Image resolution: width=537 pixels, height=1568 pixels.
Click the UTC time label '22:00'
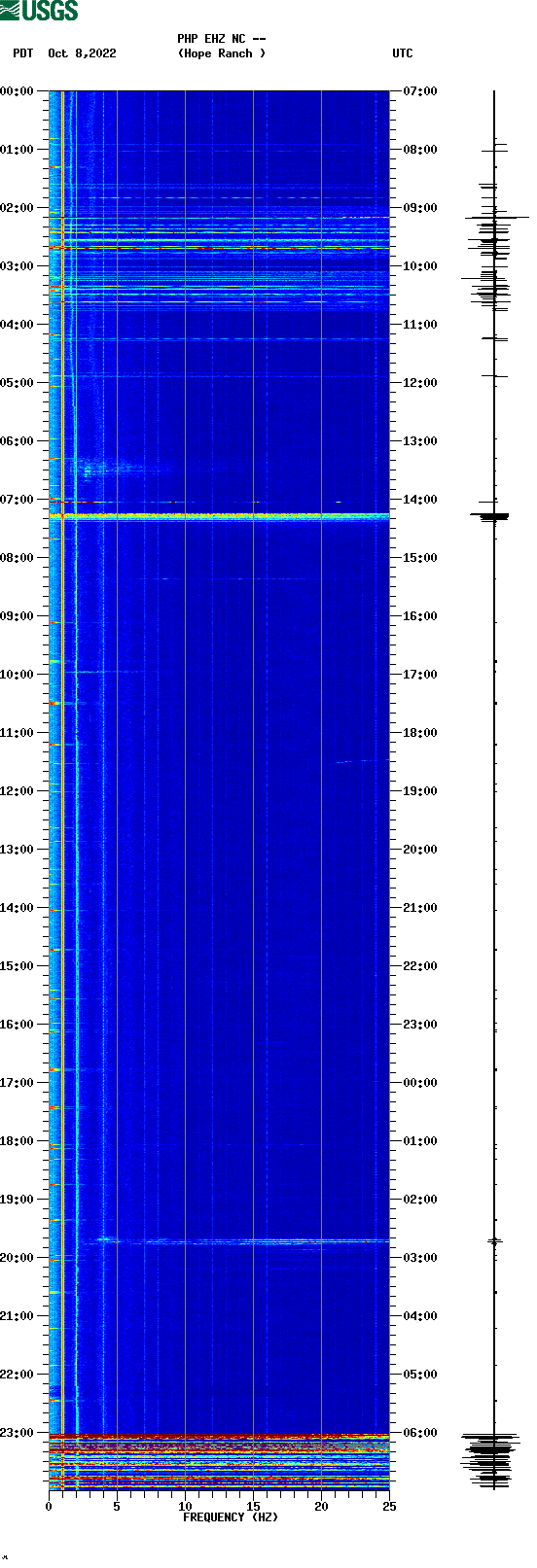pos(420,966)
